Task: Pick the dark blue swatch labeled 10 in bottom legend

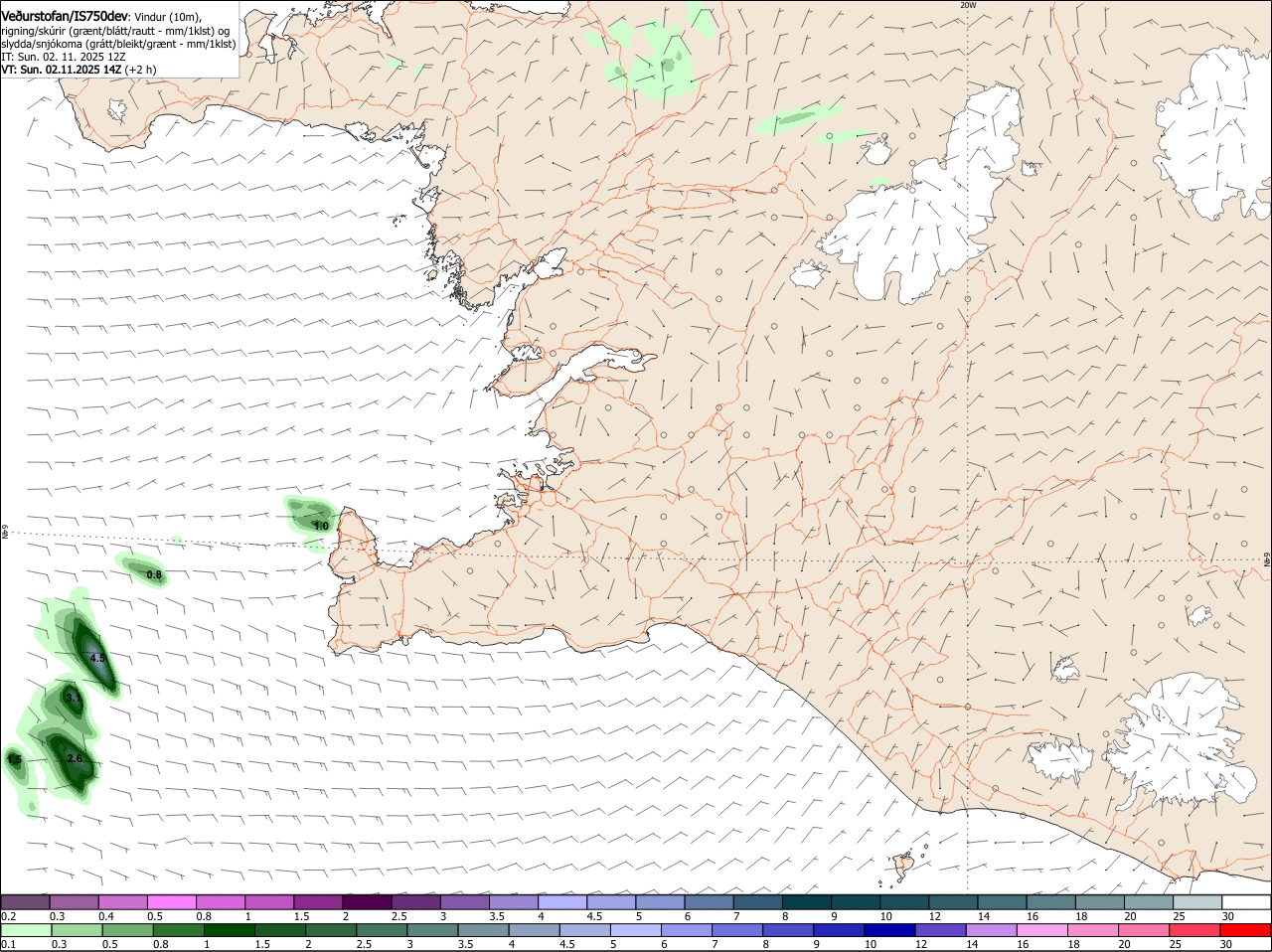Action: point(887,930)
